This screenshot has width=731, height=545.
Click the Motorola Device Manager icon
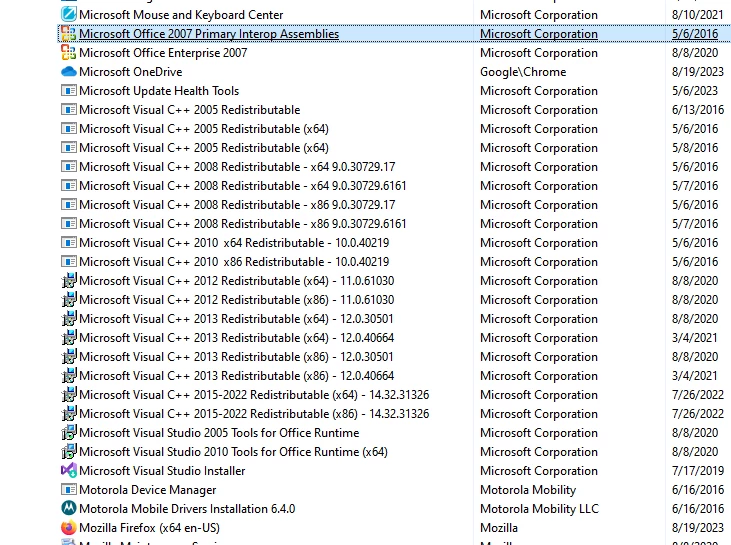click(69, 490)
